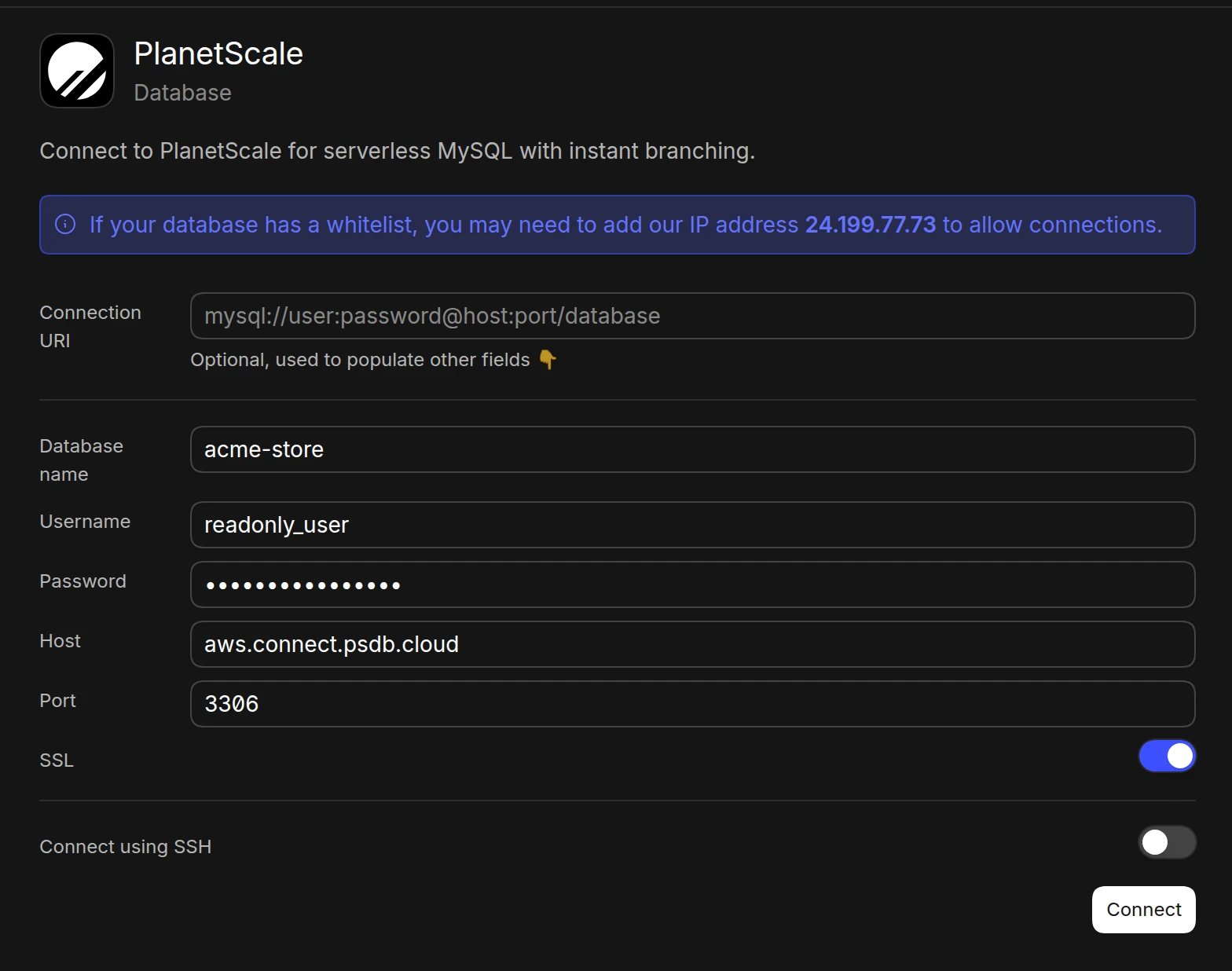Click the 'Username' label
This screenshot has height=971, width=1232.
click(85, 522)
